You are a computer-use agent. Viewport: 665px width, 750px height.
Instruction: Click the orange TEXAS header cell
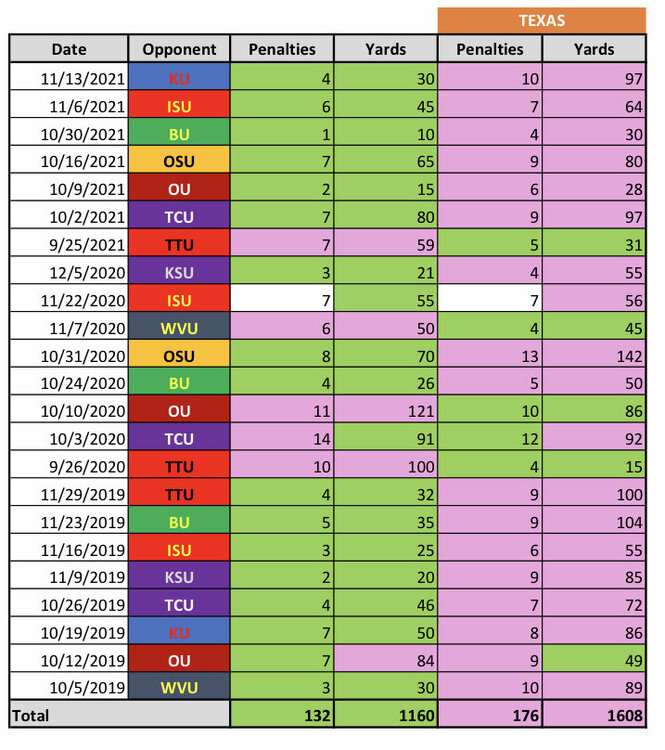[541, 21]
